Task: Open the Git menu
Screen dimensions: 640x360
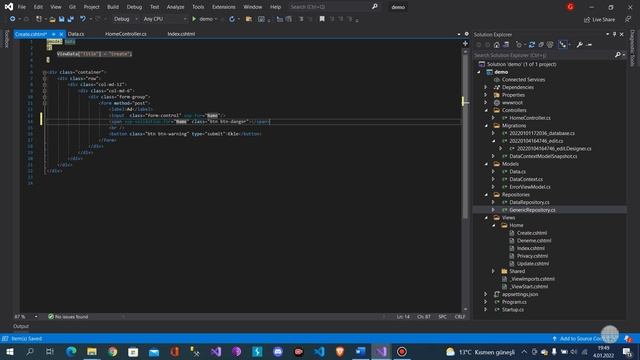Action: (x=72, y=7)
